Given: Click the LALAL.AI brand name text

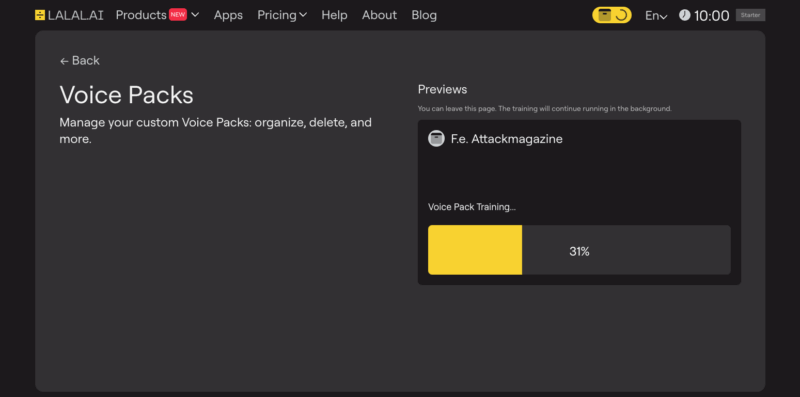Looking at the screenshot, I should tap(76, 15).
